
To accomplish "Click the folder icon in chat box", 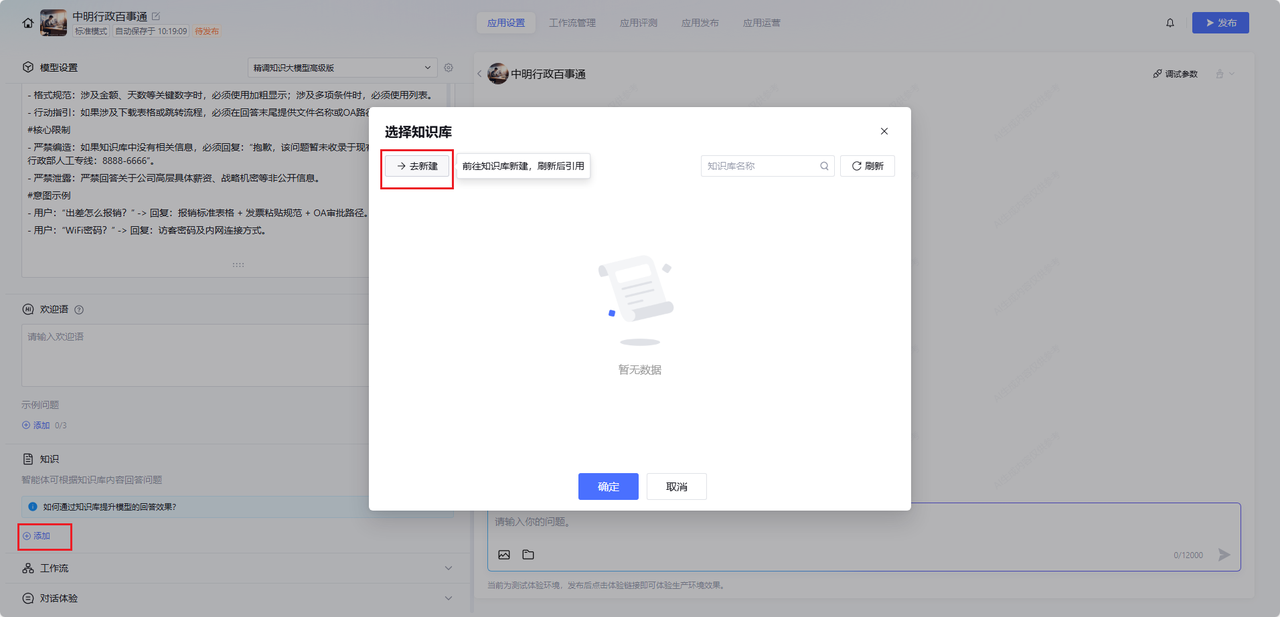I will point(528,555).
